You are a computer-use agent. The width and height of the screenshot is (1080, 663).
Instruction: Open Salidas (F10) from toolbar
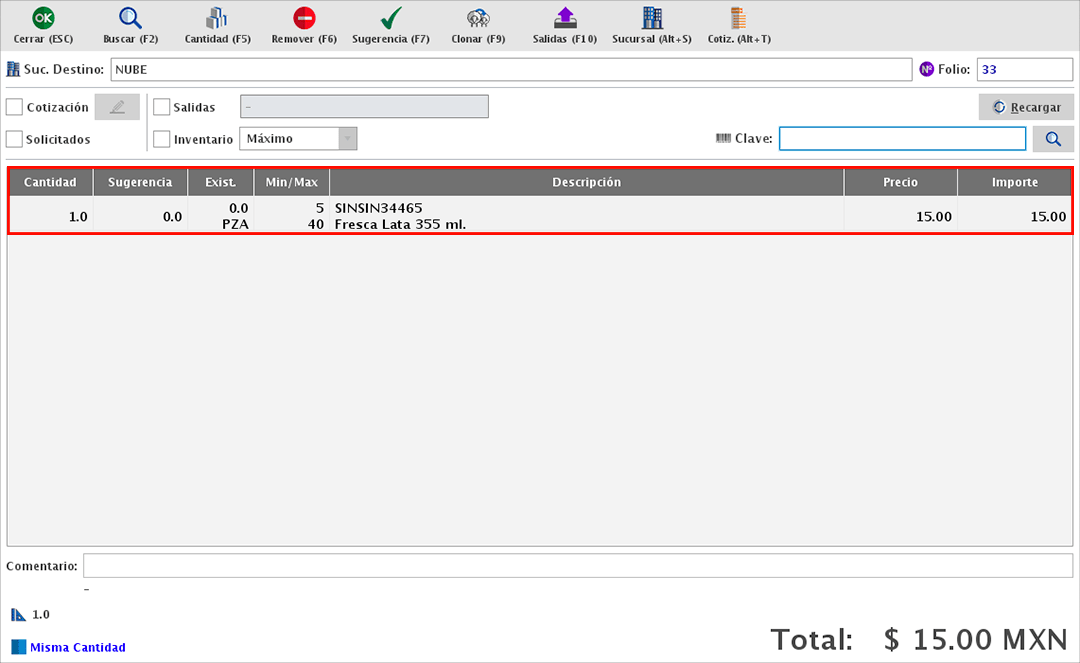[x=565, y=18]
